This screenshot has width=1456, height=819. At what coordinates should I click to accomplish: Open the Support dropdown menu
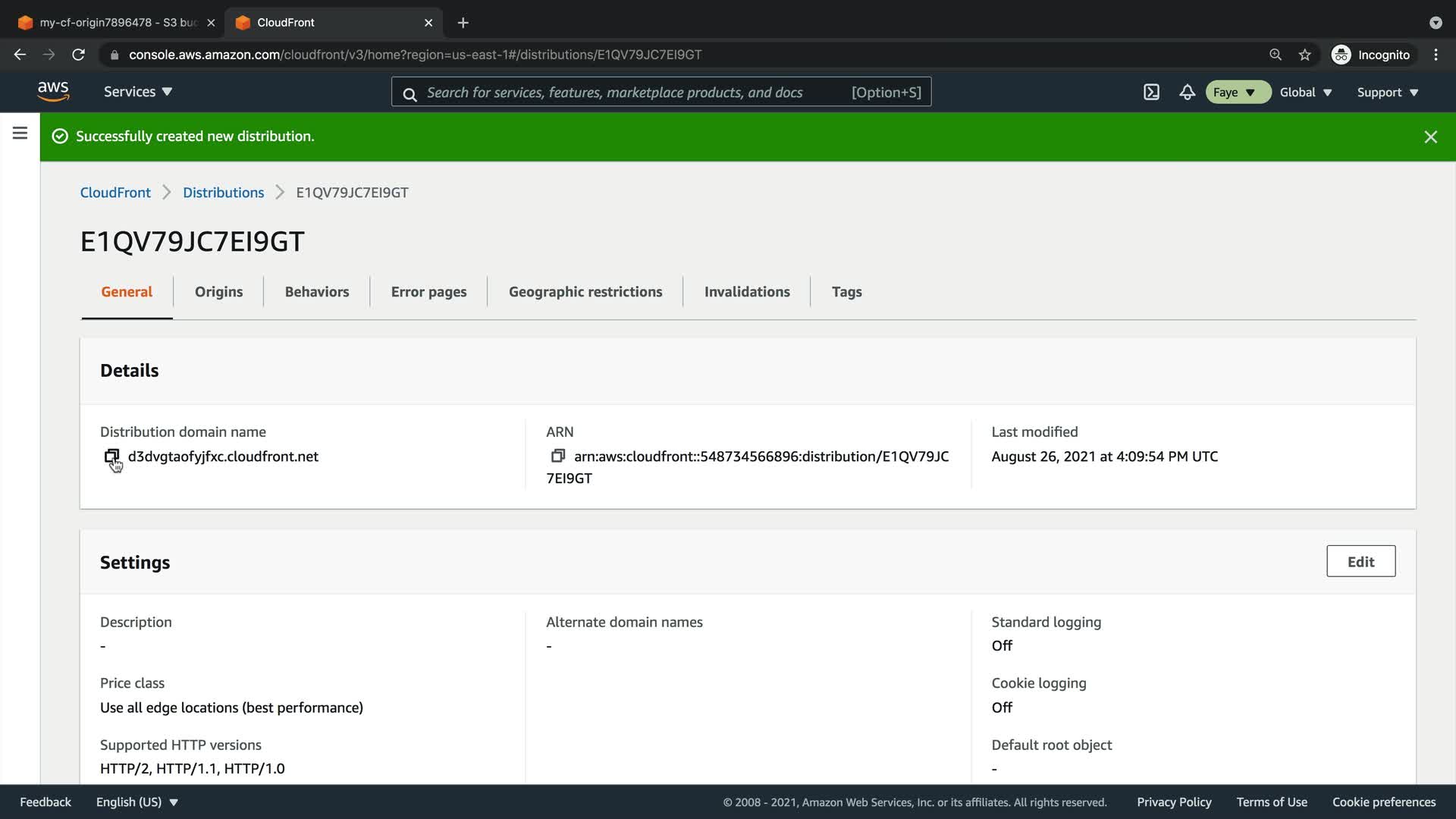(x=1387, y=92)
